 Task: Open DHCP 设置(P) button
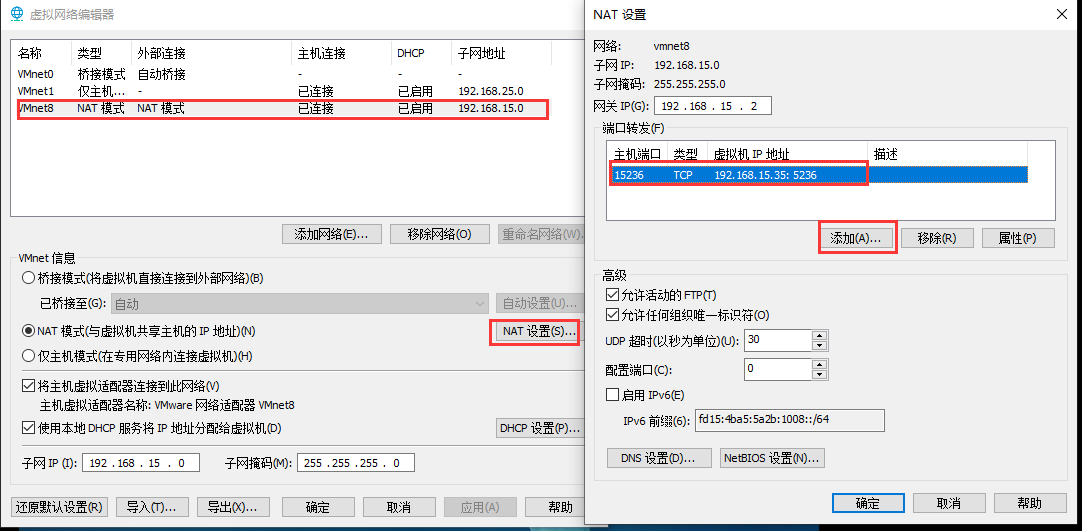click(539, 428)
